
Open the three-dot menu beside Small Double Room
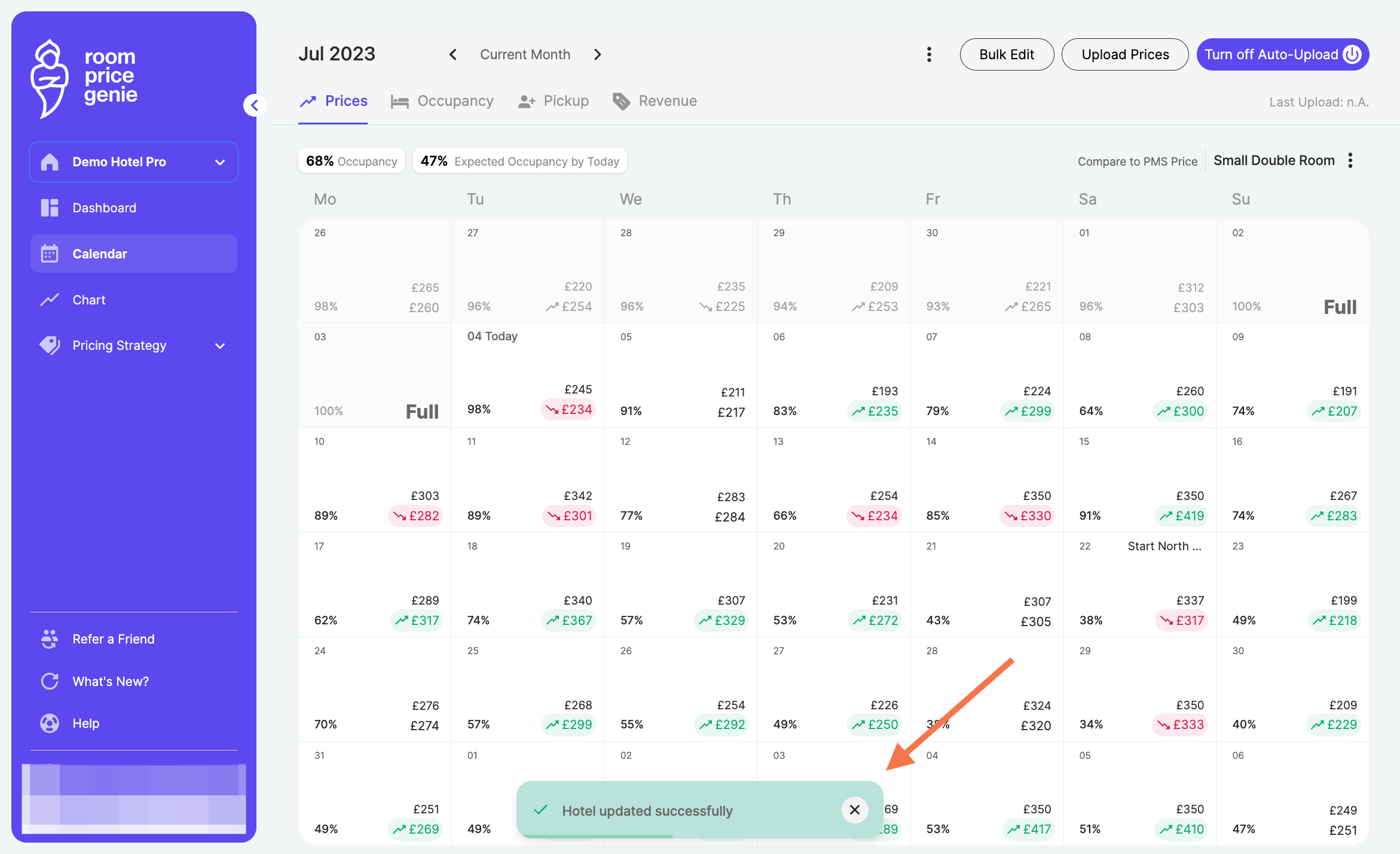coord(1350,160)
